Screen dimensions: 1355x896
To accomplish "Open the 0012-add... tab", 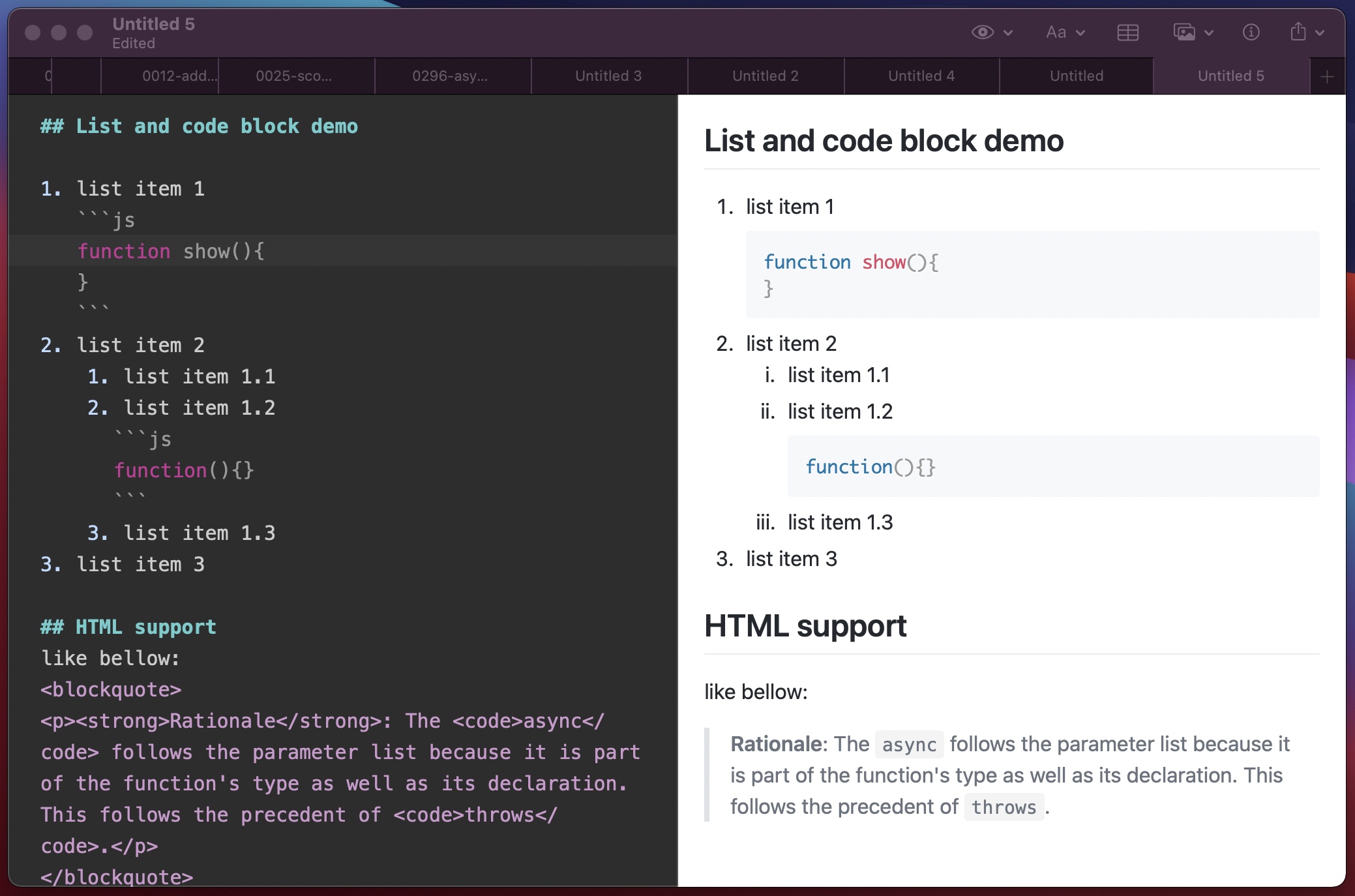I will coord(179,76).
